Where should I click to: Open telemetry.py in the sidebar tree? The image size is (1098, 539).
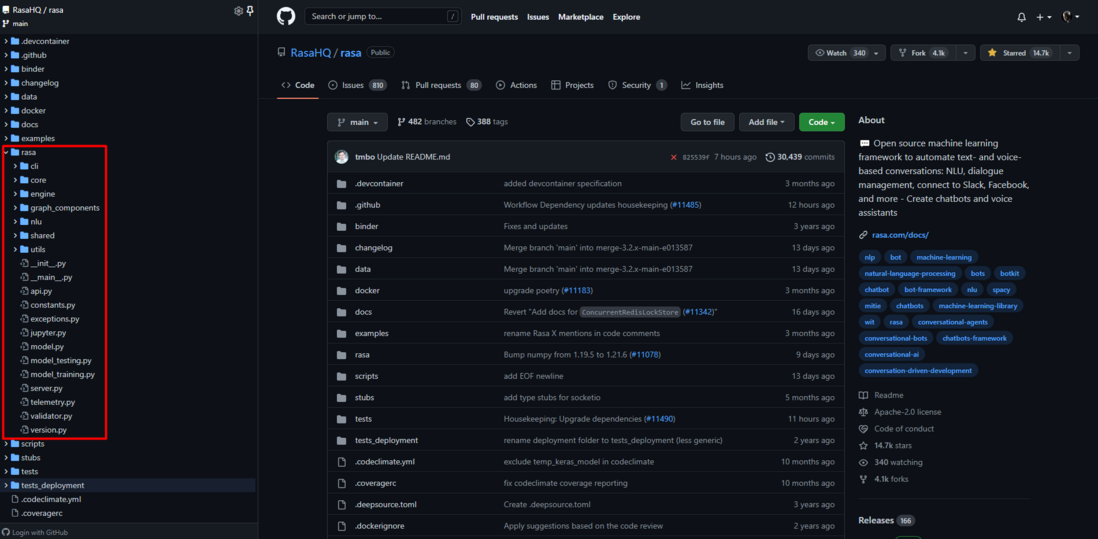pos(53,402)
